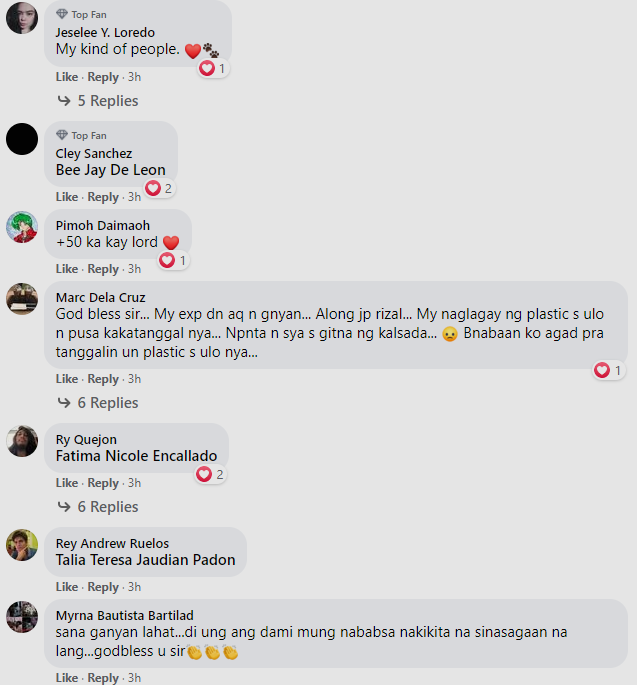
Task: Open heart reactions on Ry Quejon's comment
Action: 210,474
